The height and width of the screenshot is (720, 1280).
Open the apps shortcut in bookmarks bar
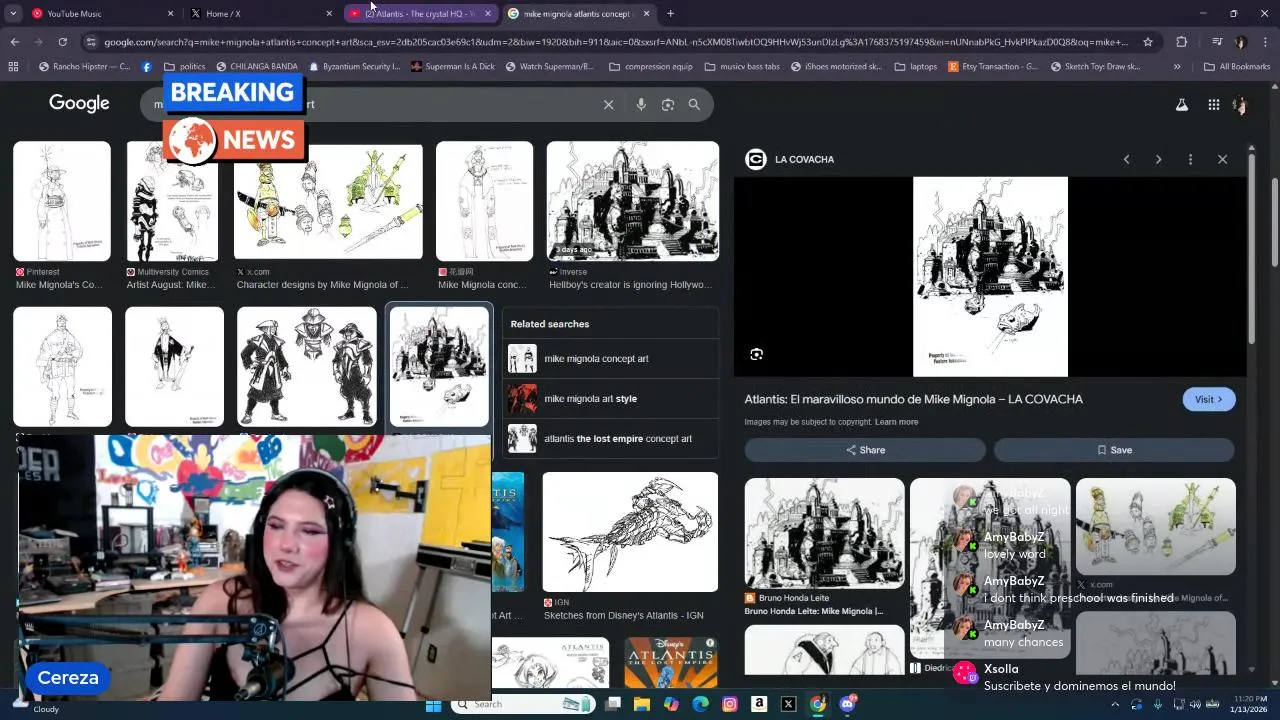click(13, 67)
